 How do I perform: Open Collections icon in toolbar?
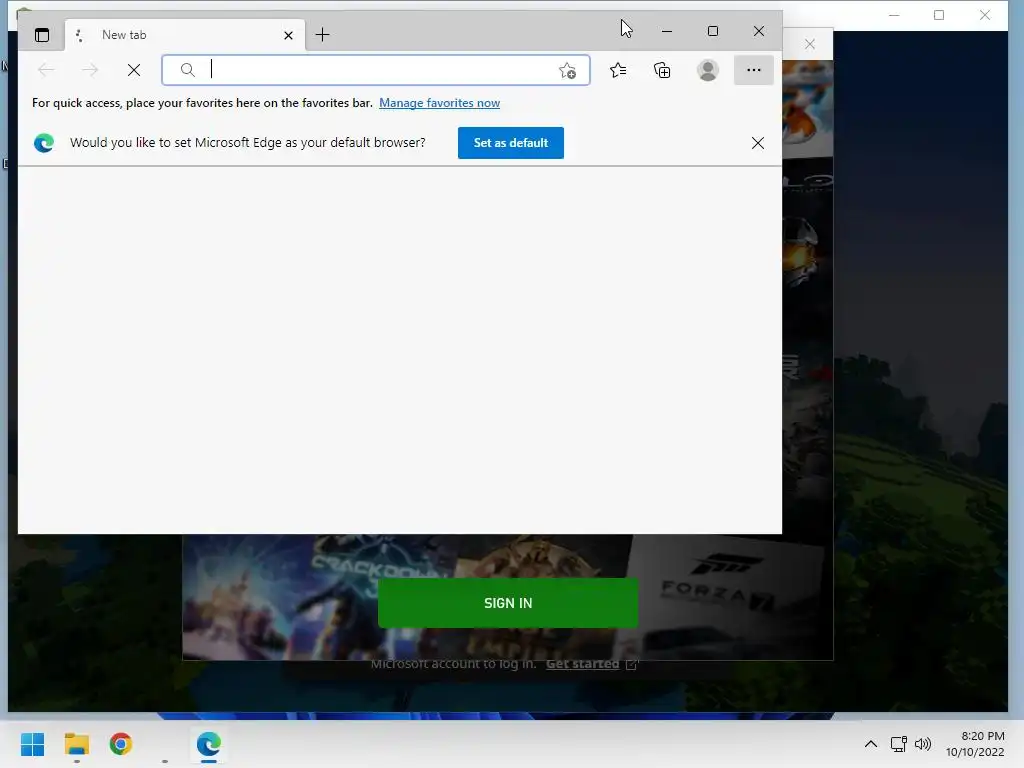662,70
